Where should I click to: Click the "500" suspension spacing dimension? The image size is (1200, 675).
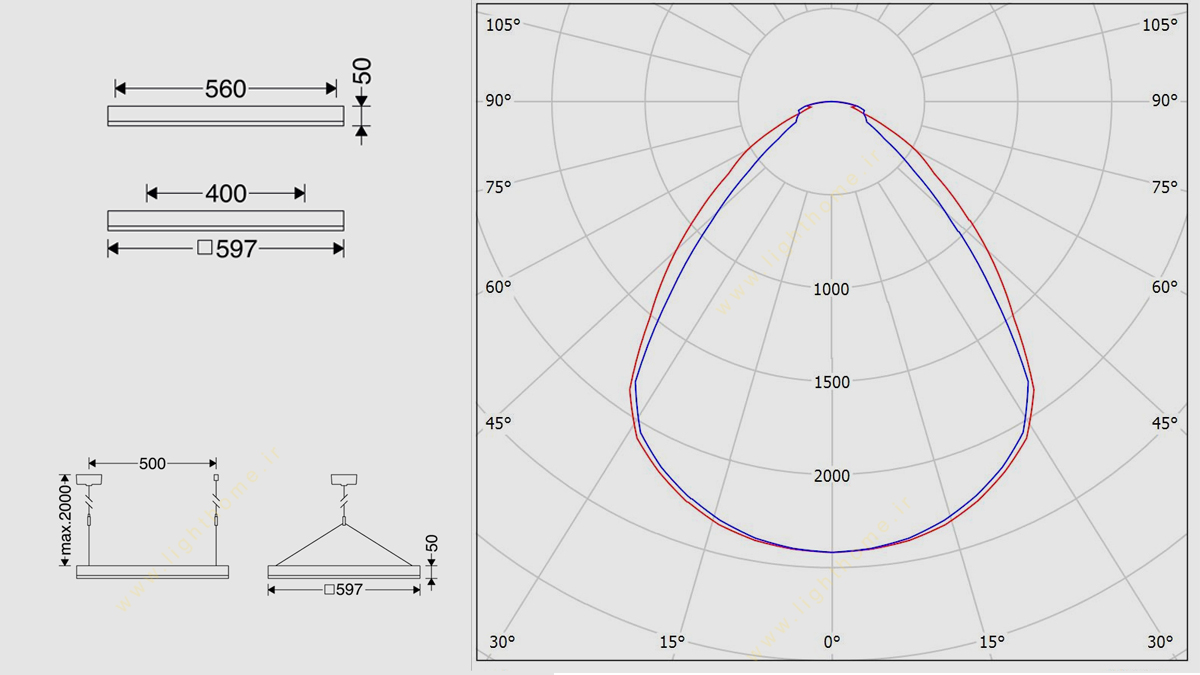(152, 463)
